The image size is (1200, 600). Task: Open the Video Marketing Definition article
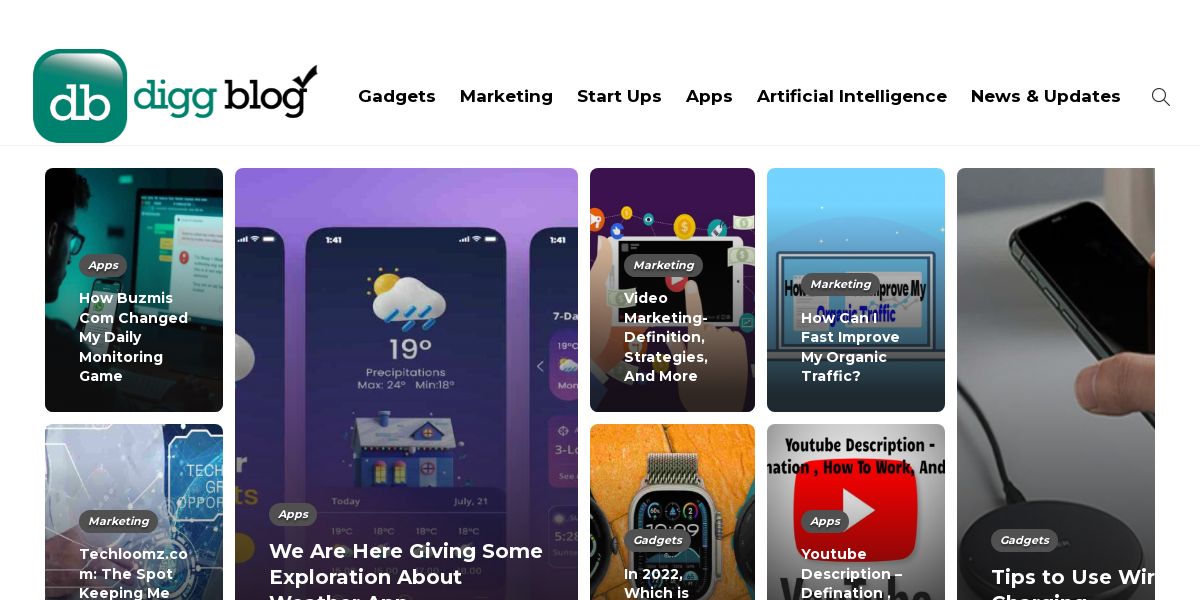click(666, 337)
